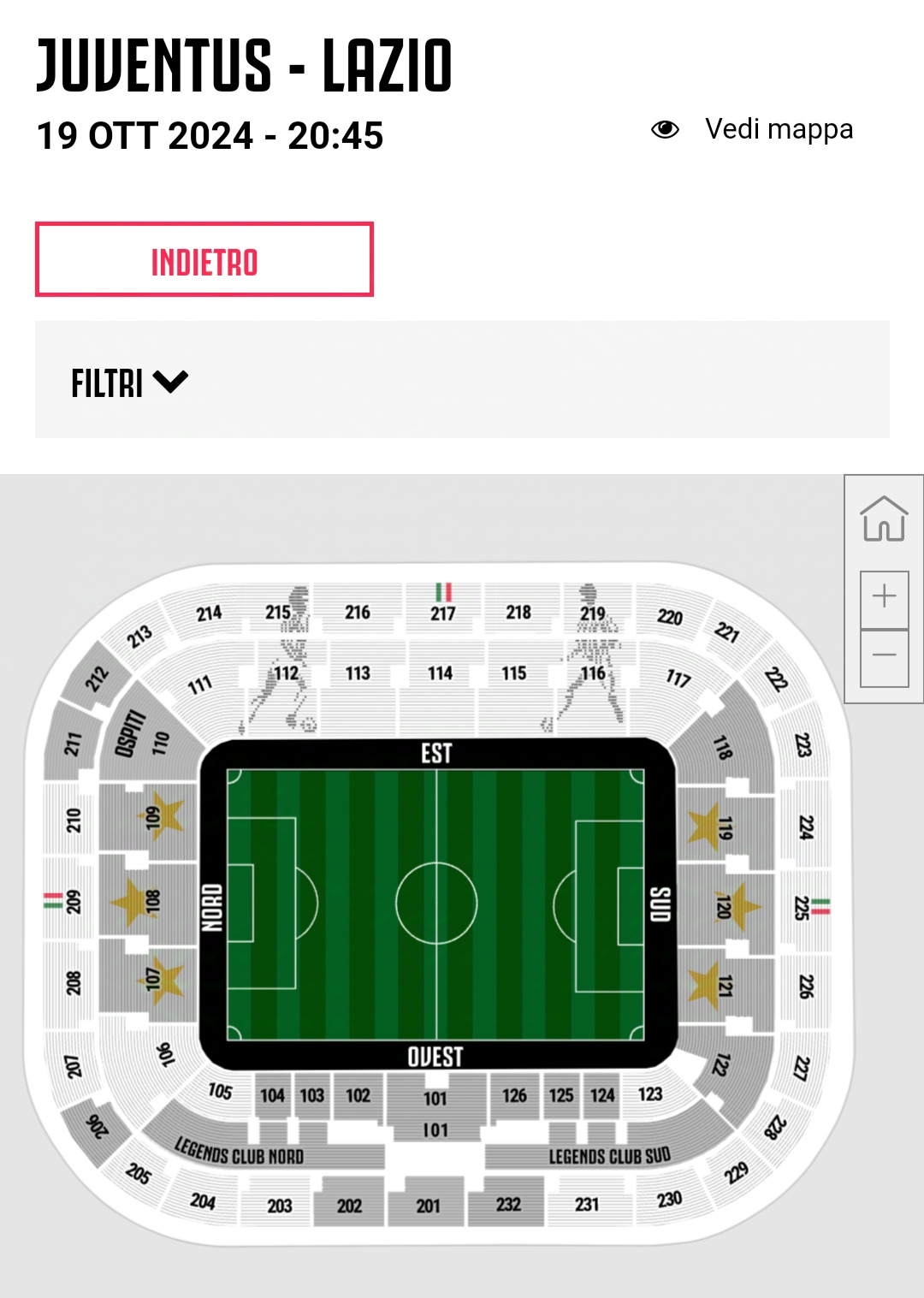
Task: Select sector 114 in Est stand
Action: tap(441, 673)
